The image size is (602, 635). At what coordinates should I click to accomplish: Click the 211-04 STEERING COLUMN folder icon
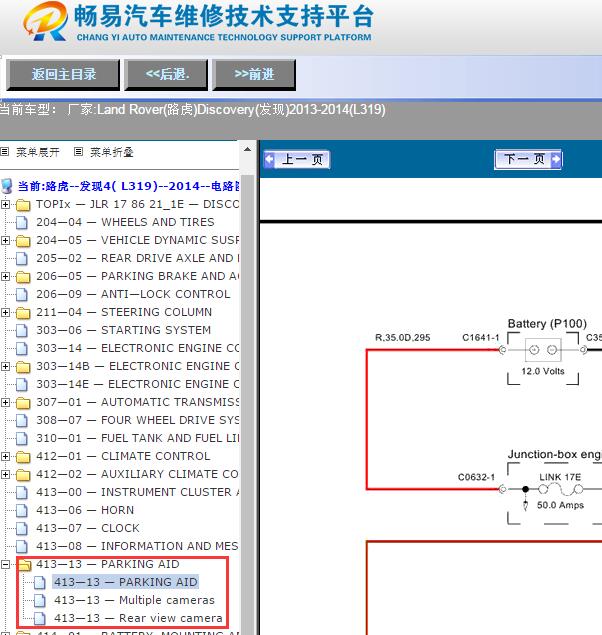pos(23,313)
